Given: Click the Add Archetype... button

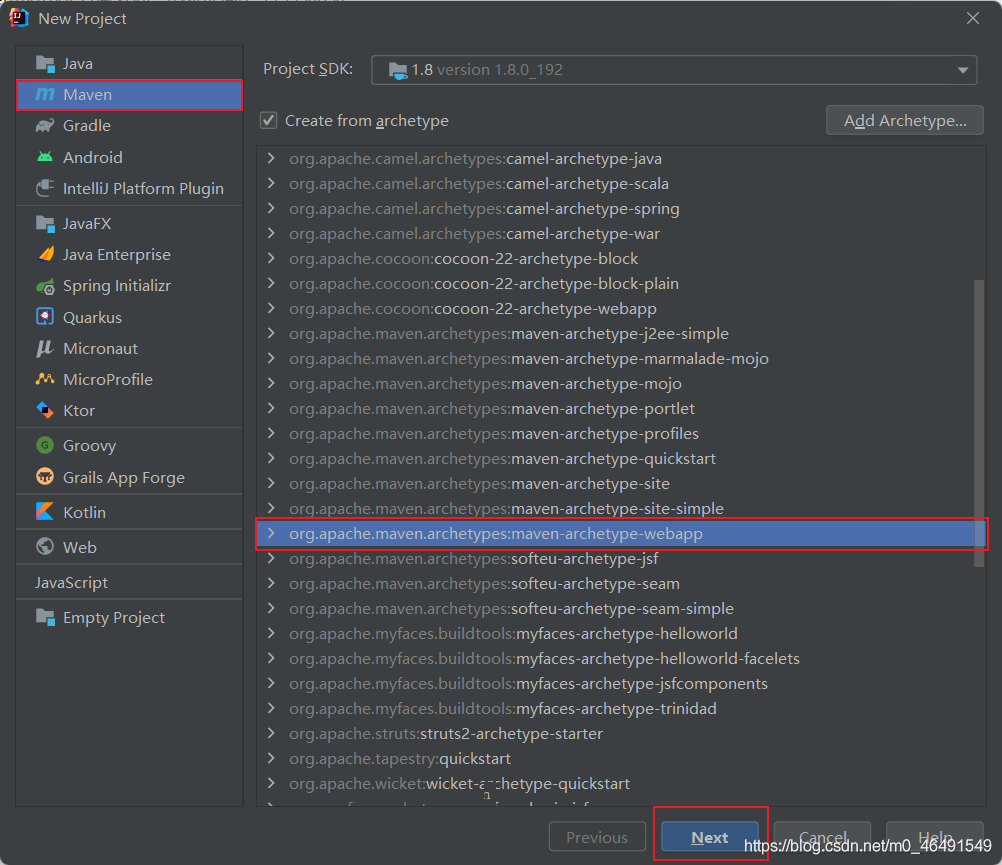Looking at the screenshot, I should pyautogui.click(x=904, y=120).
